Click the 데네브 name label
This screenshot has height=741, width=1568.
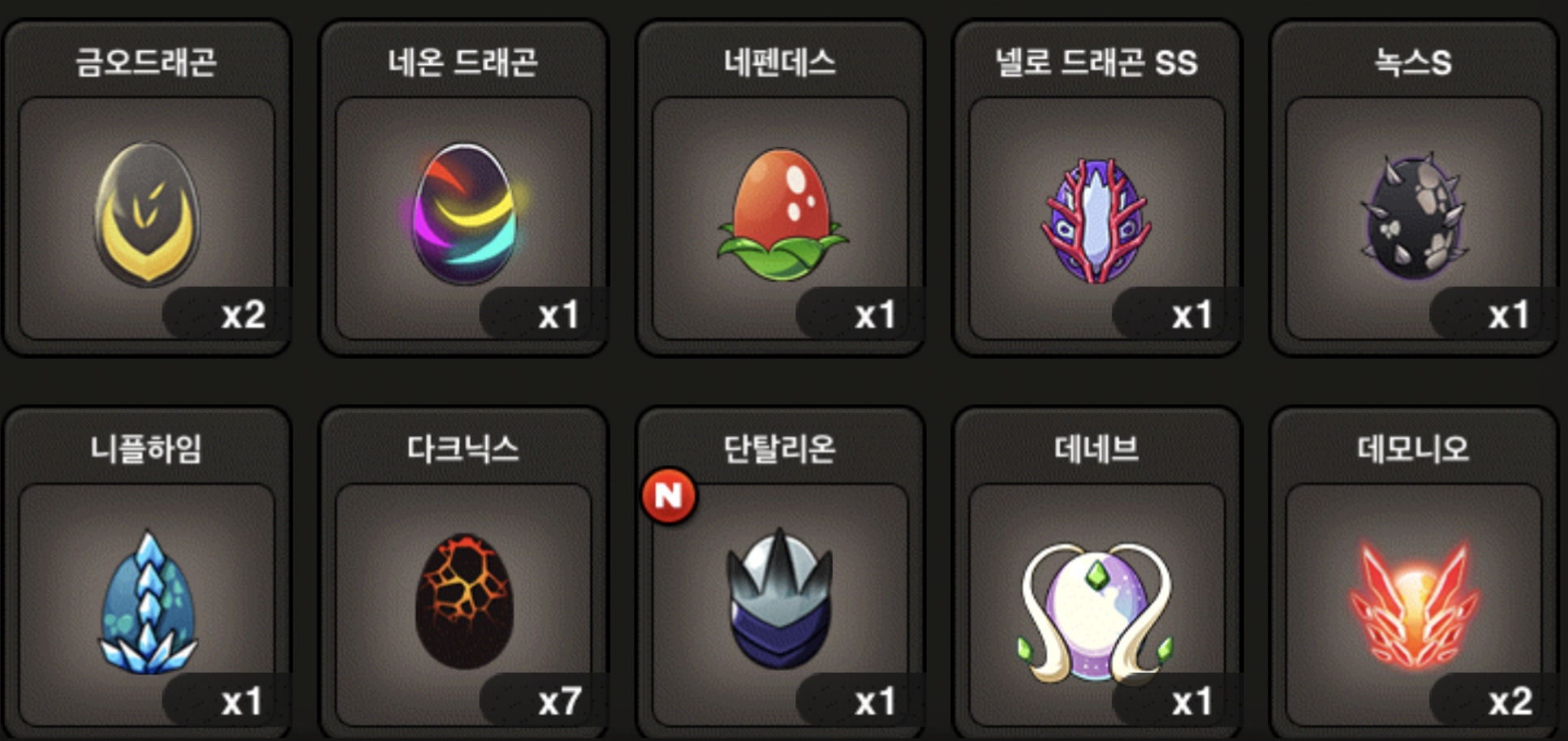point(1096,448)
